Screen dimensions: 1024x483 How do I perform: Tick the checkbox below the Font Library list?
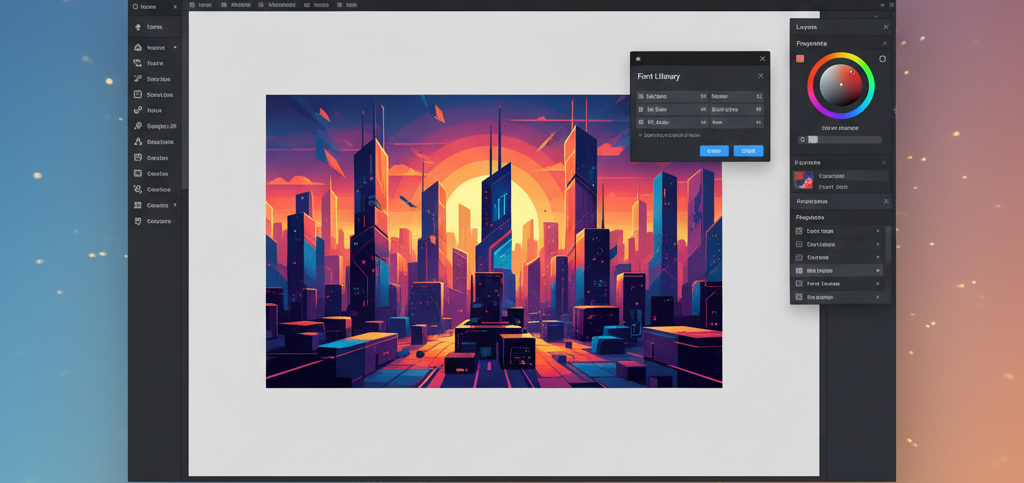pyautogui.click(x=640, y=134)
